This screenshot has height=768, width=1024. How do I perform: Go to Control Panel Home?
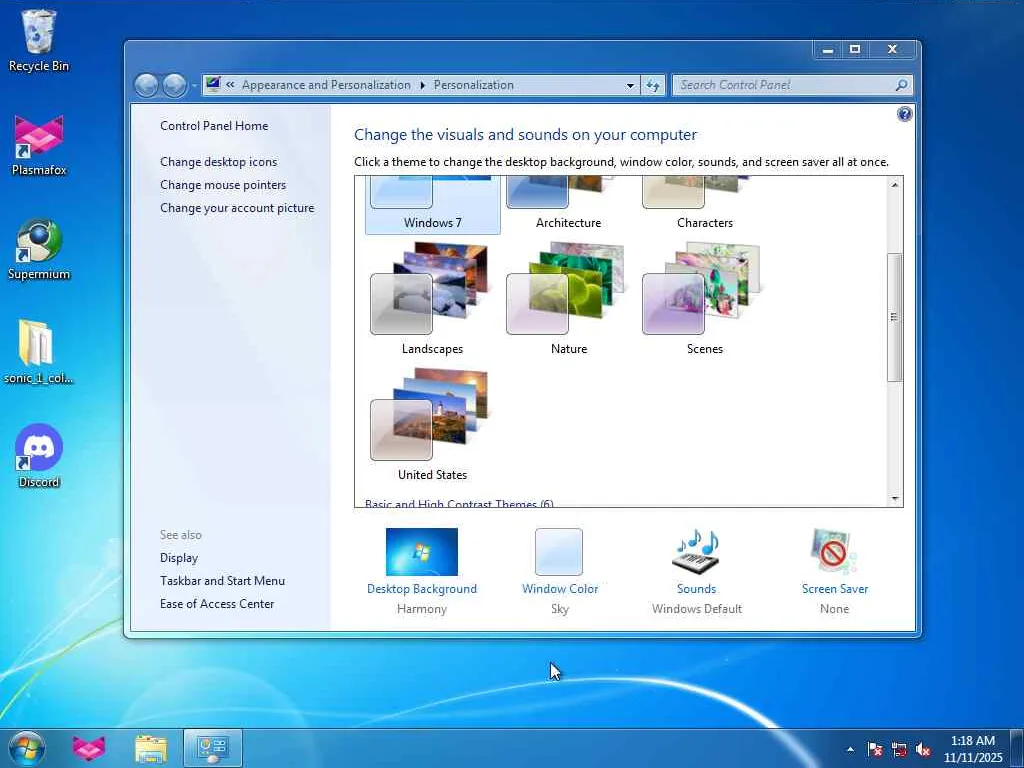click(214, 125)
